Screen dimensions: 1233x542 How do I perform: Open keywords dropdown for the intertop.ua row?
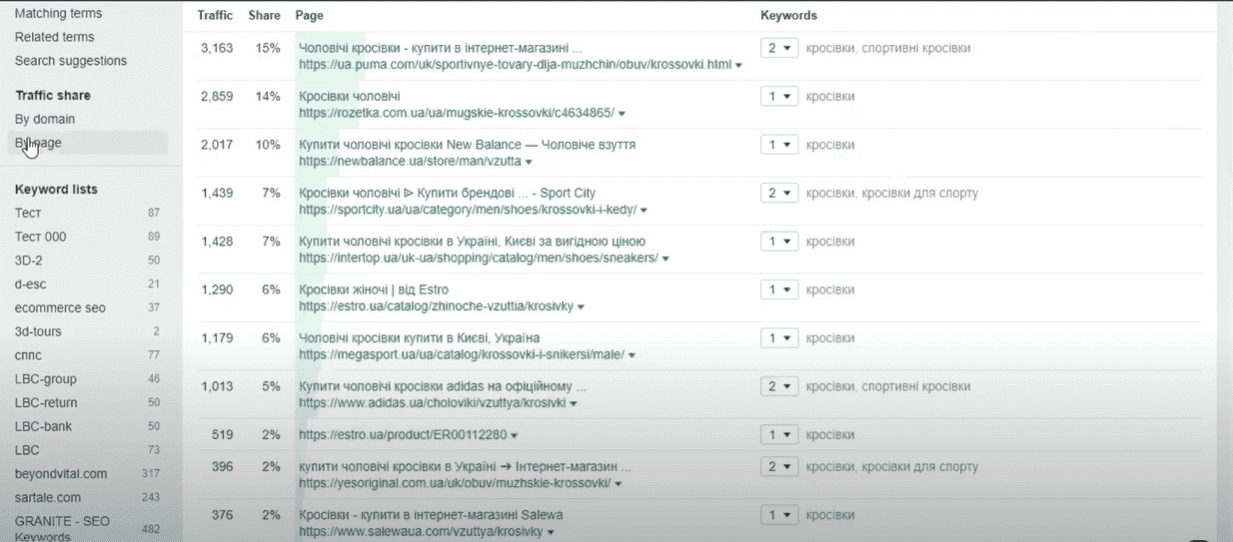(x=779, y=241)
